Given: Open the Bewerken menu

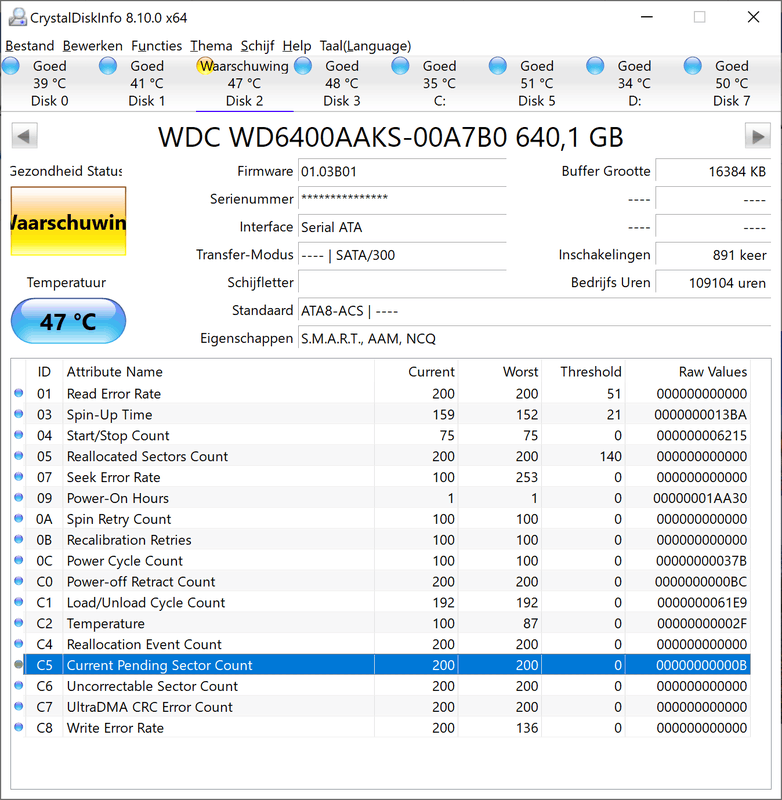Looking at the screenshot, I should point(92,46).
